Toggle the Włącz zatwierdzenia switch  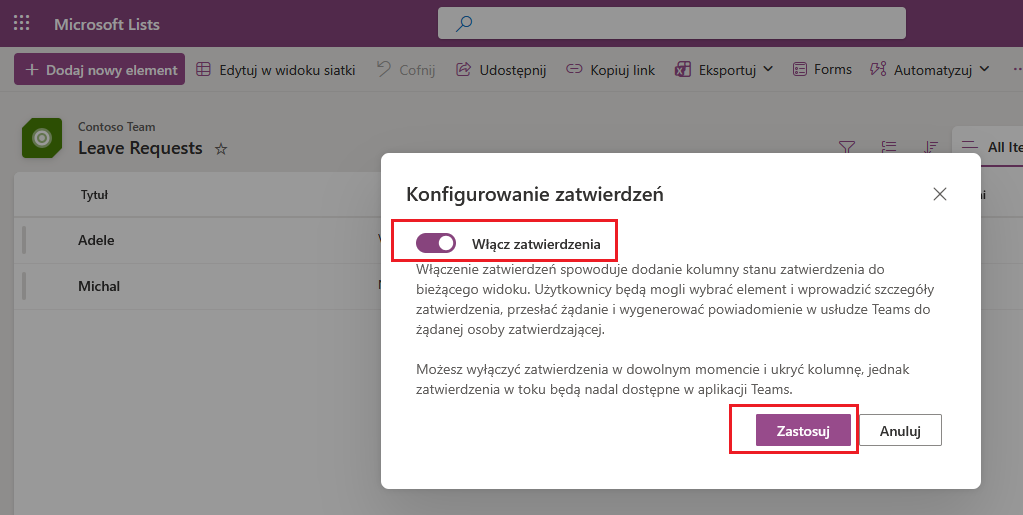[x=436, y=243]
